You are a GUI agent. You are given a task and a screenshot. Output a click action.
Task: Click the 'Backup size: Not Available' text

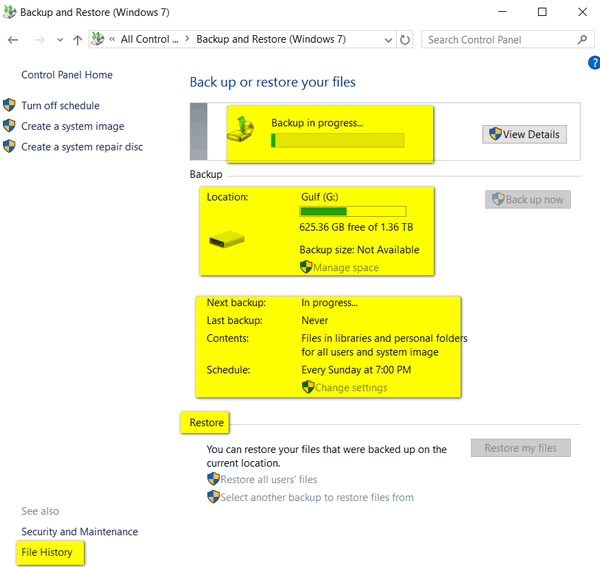pyautogui.click(x=359, y=250)
